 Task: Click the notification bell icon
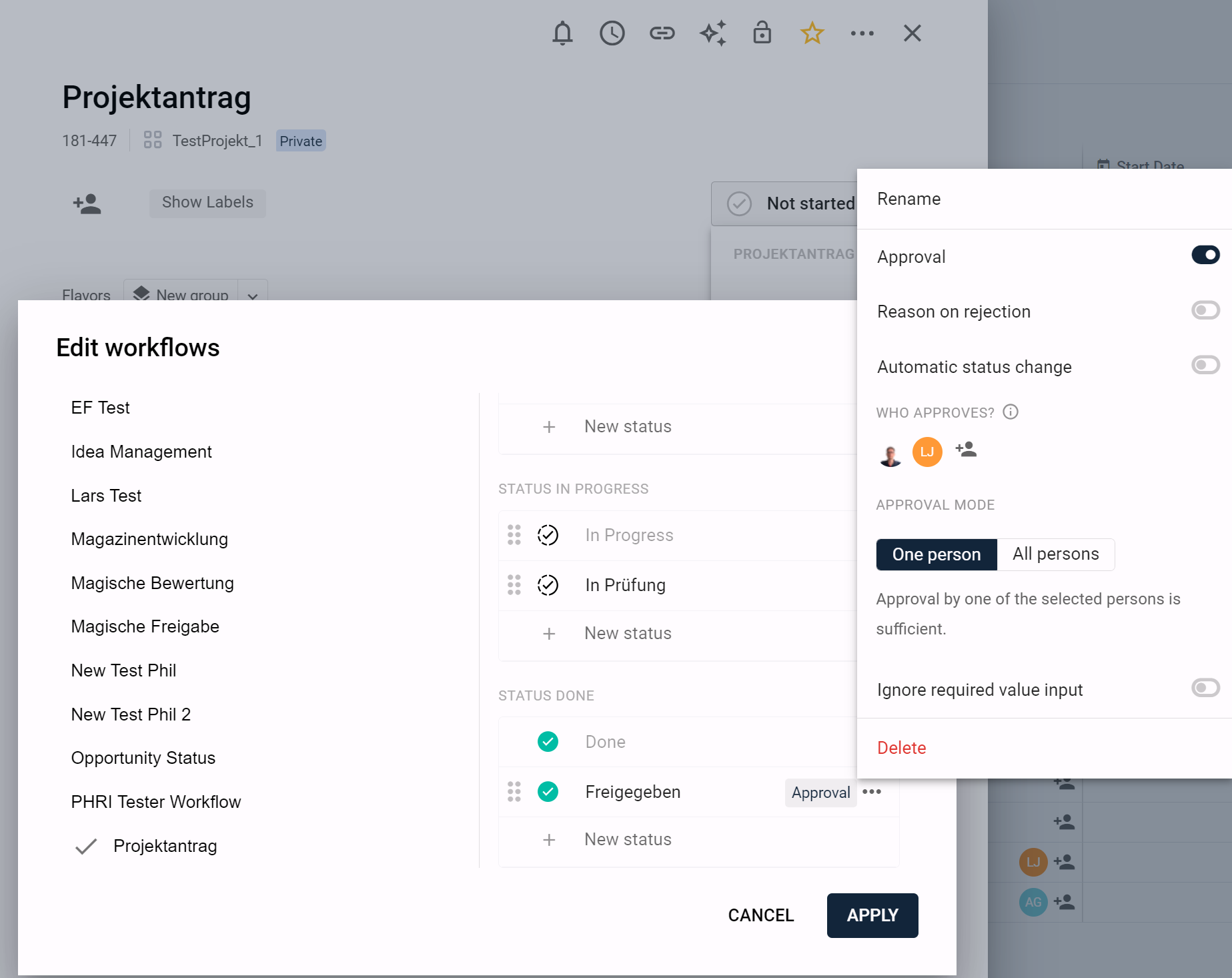[562, 33]
